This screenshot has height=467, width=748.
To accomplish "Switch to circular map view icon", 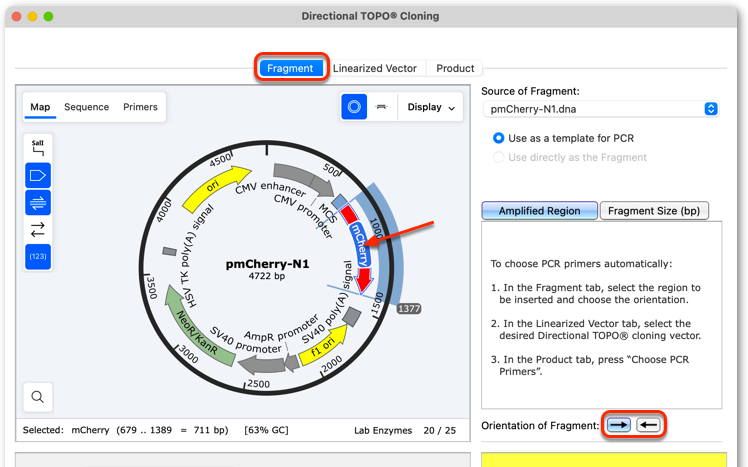I will (354, 107).
